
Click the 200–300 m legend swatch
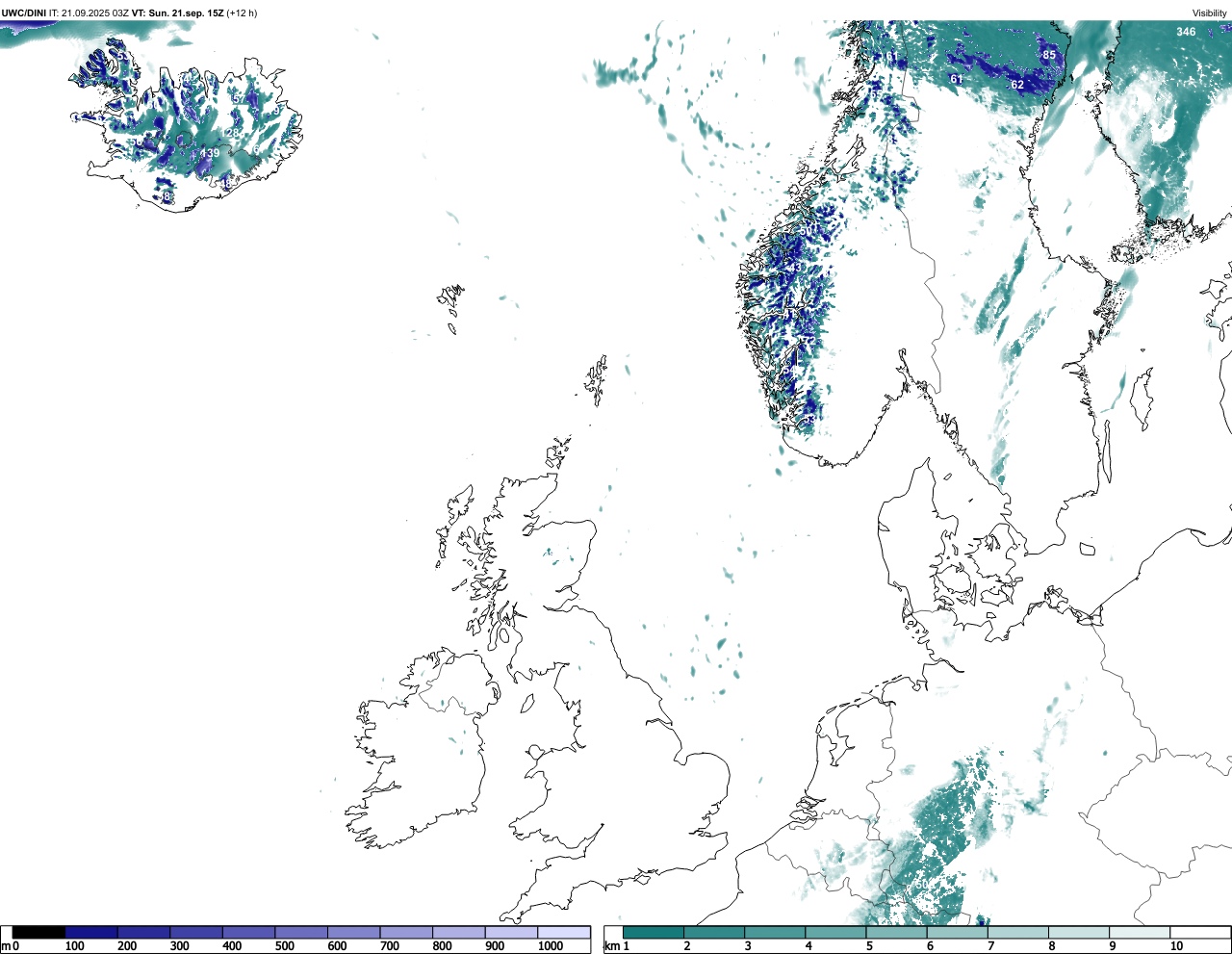coord(144,932)
